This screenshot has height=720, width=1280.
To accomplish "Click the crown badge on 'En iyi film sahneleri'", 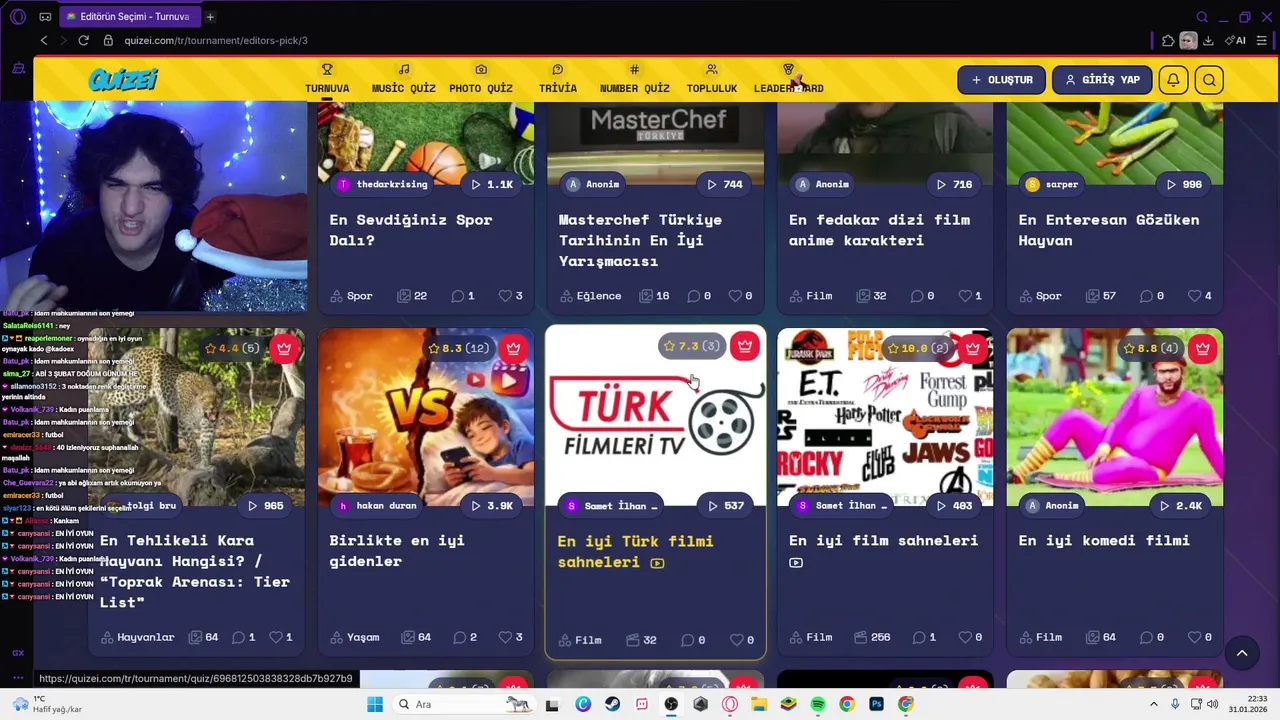I will [972, 348].
